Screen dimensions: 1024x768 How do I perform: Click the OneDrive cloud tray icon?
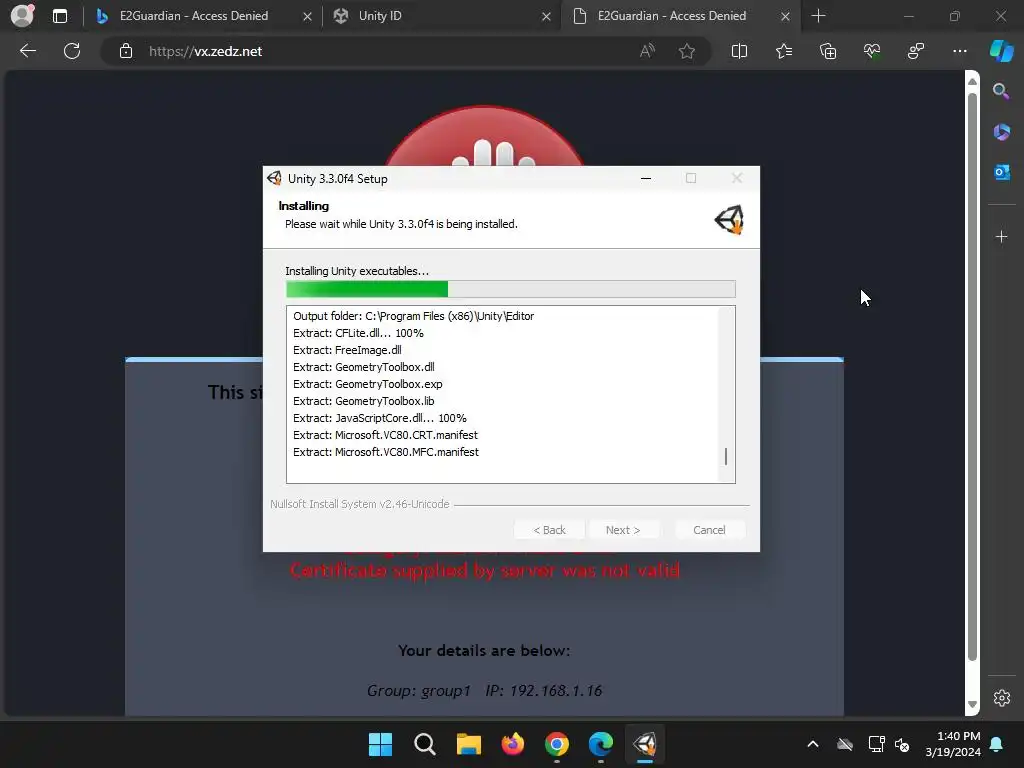coord(845,744)
